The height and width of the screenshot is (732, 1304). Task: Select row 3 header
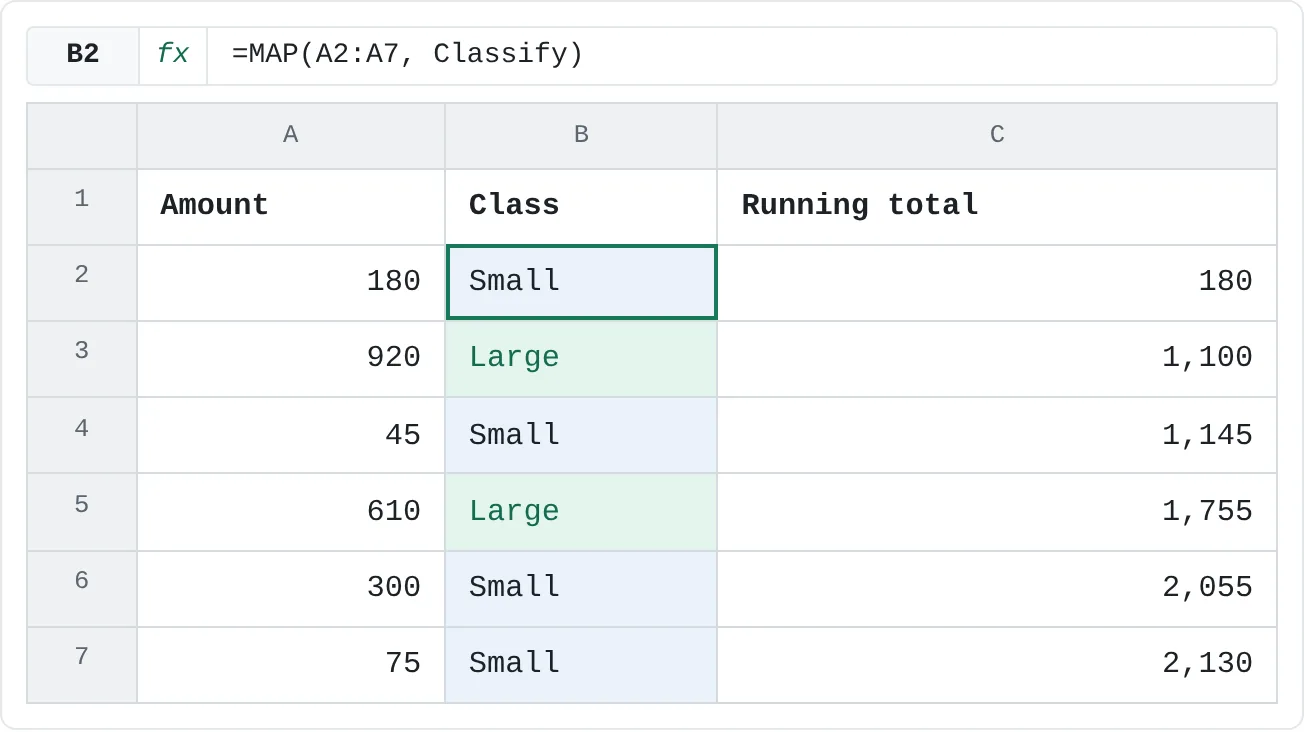[x=82, y=358]
